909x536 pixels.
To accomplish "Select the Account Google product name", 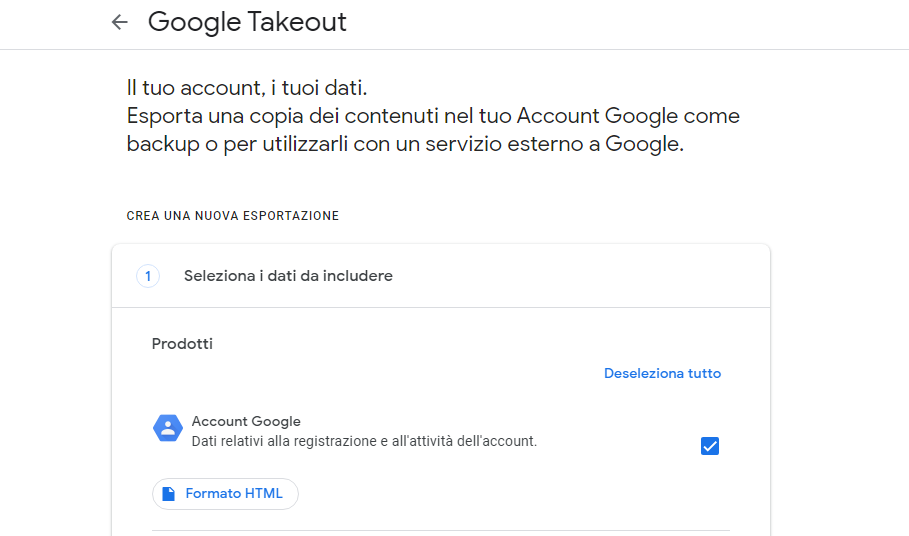I will (246, 421).
